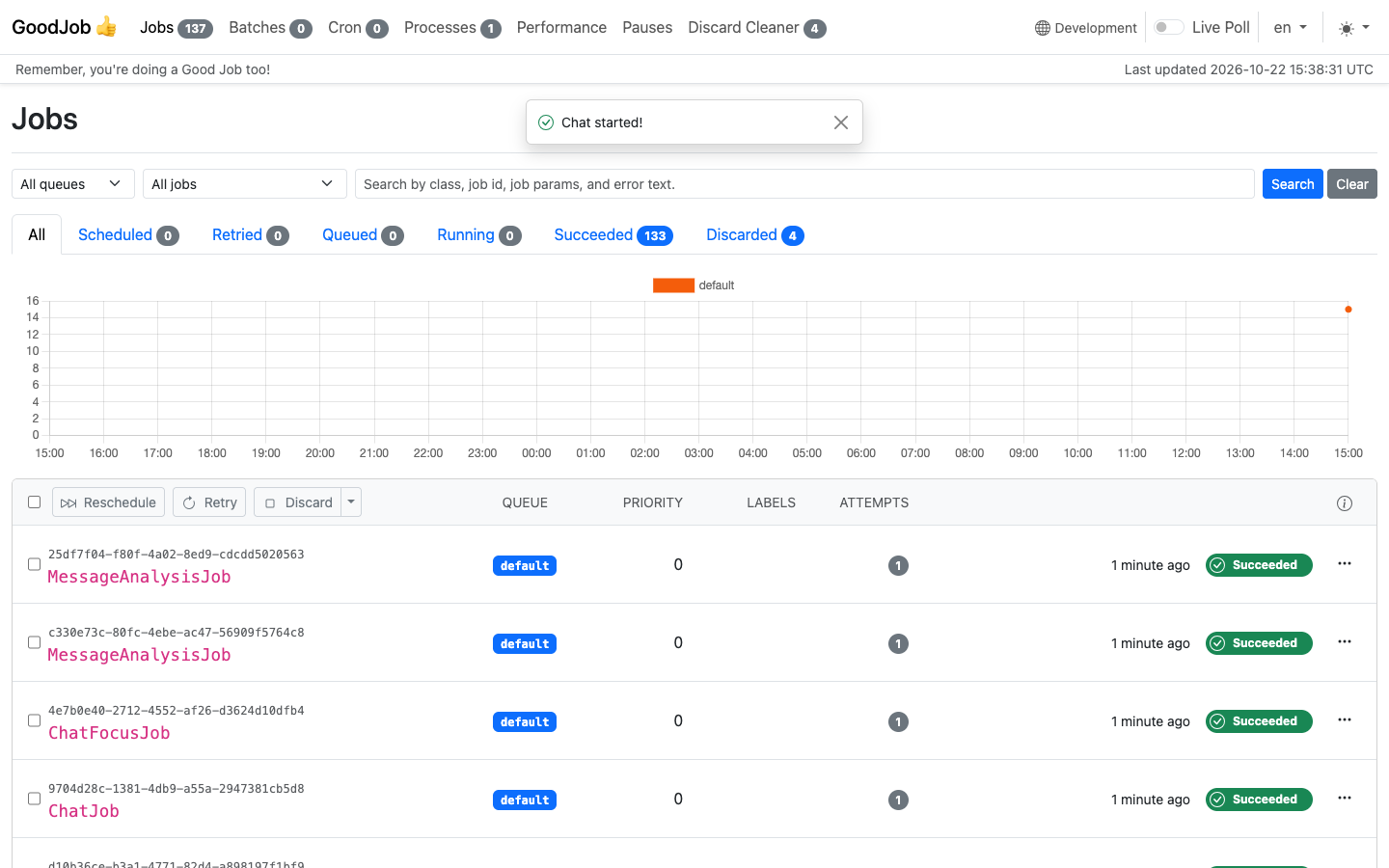Select the All tab
1389x868 pixels.
click(x=37, y=235)
